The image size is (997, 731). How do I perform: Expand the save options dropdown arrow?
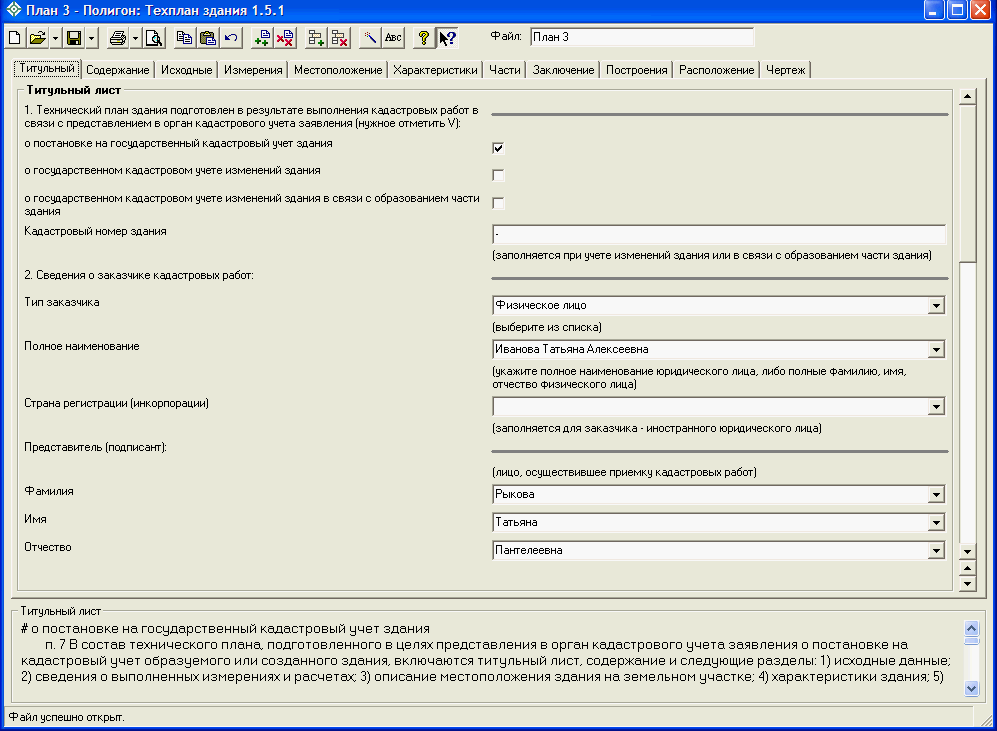(x=92, y=38)
